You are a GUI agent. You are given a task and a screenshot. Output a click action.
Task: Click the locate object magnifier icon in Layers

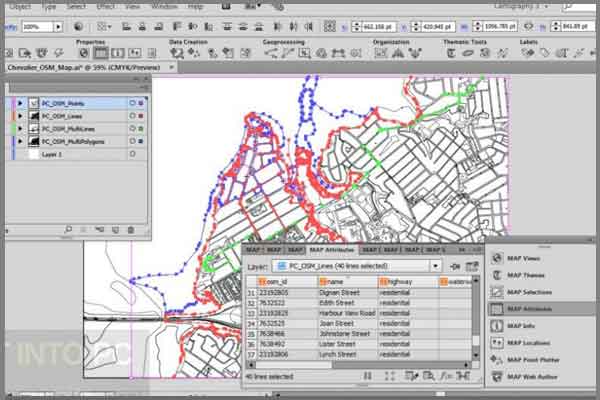[x=70, y=230]
